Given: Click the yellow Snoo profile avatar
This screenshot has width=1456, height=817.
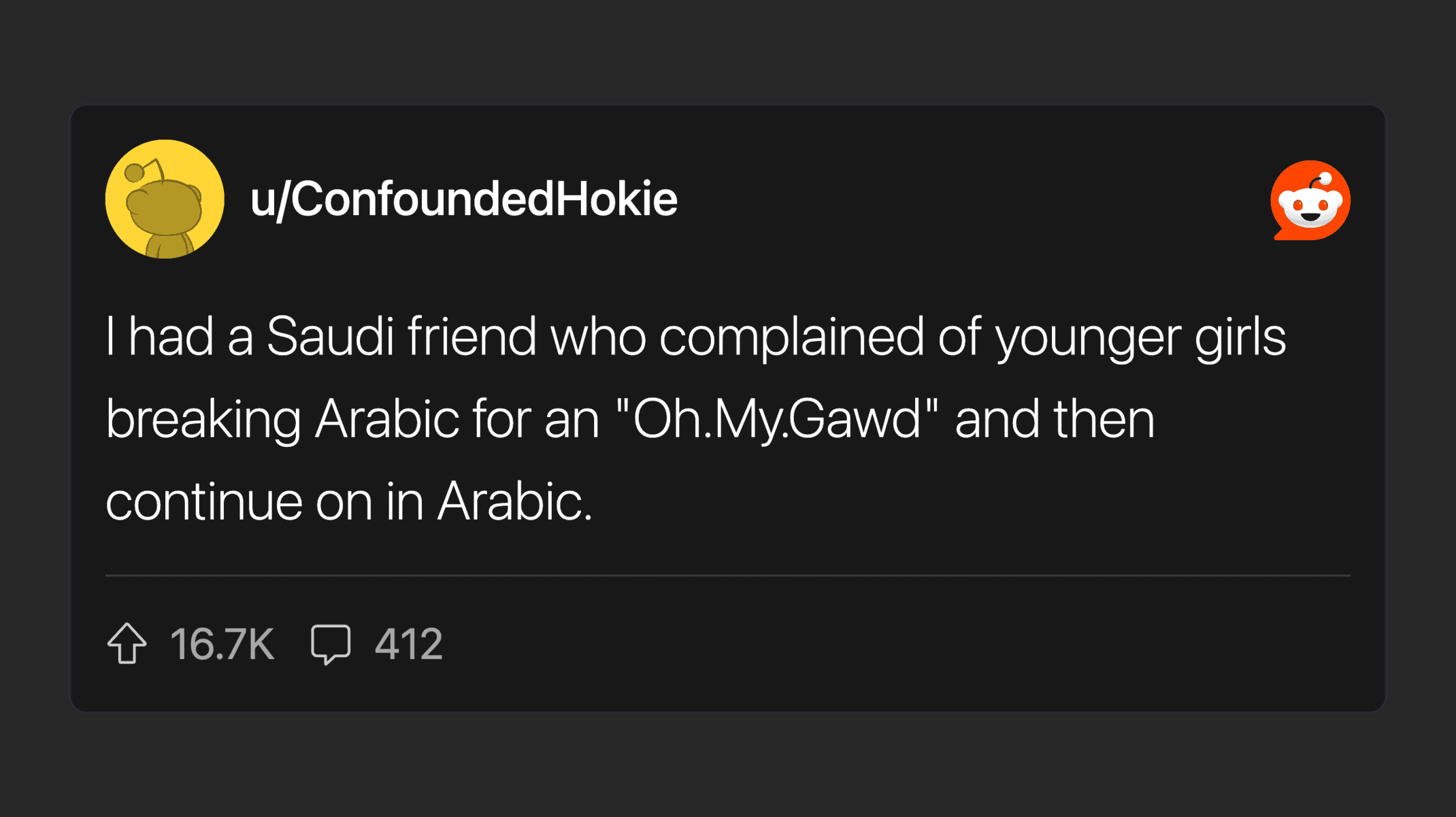Looking at the screenshot, I should [x=165, y=199].
